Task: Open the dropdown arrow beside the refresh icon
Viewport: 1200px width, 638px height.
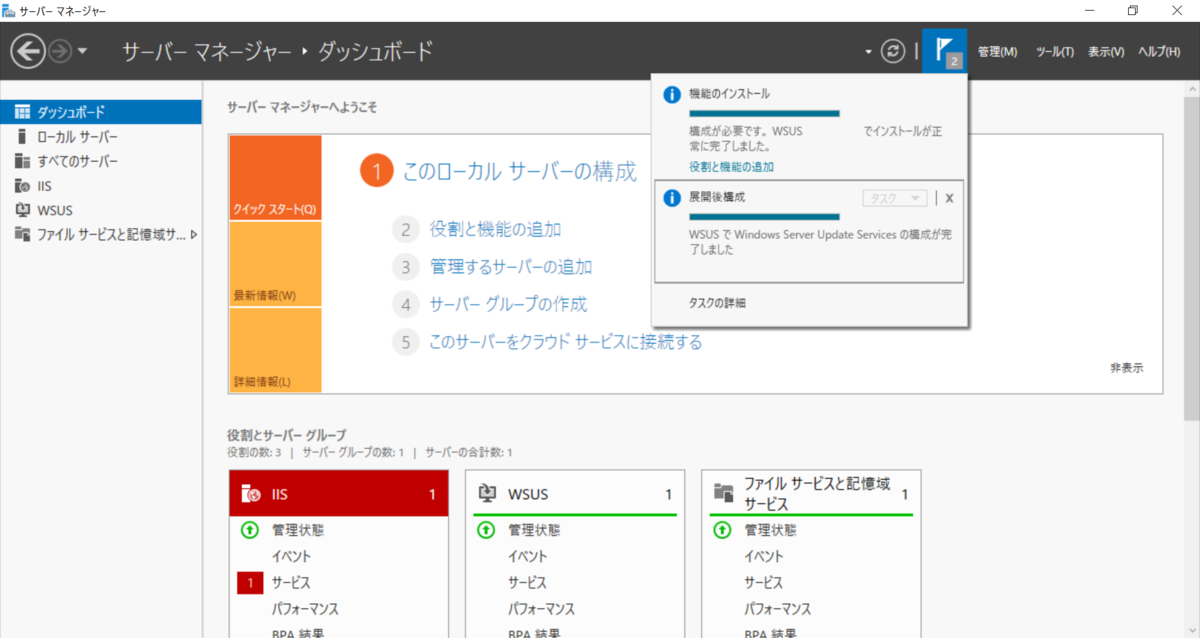Action: [868, 52]
